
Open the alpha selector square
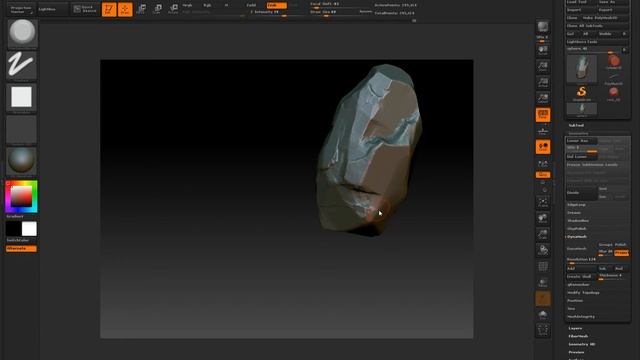click(x=21, y=98)
